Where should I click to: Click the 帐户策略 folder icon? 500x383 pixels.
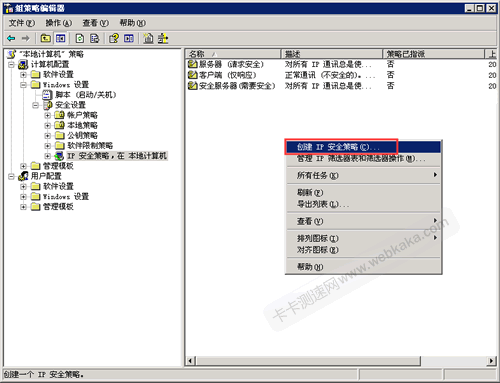coord(60,115)
